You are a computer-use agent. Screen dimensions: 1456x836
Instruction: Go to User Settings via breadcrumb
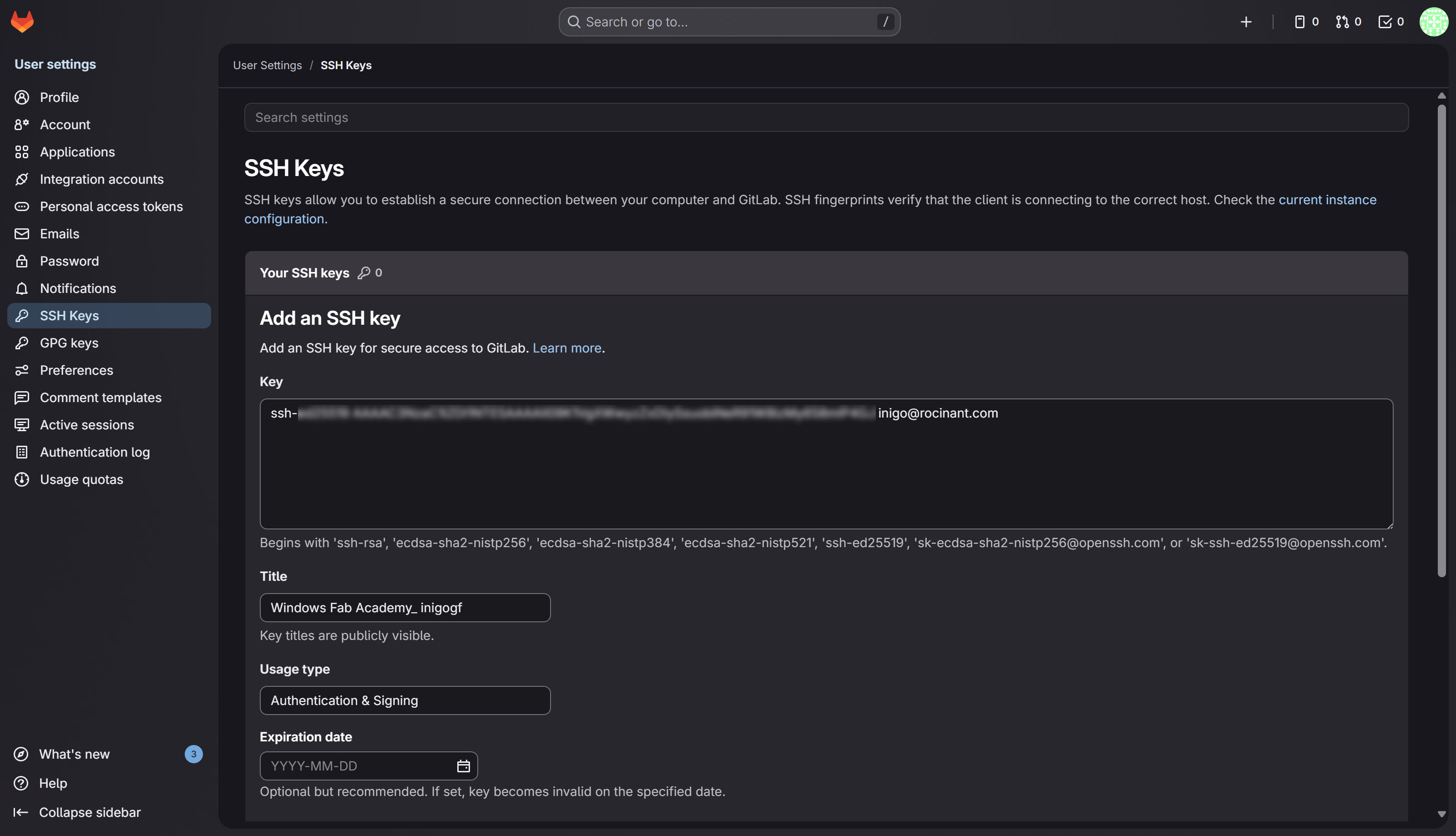[267, 65]
